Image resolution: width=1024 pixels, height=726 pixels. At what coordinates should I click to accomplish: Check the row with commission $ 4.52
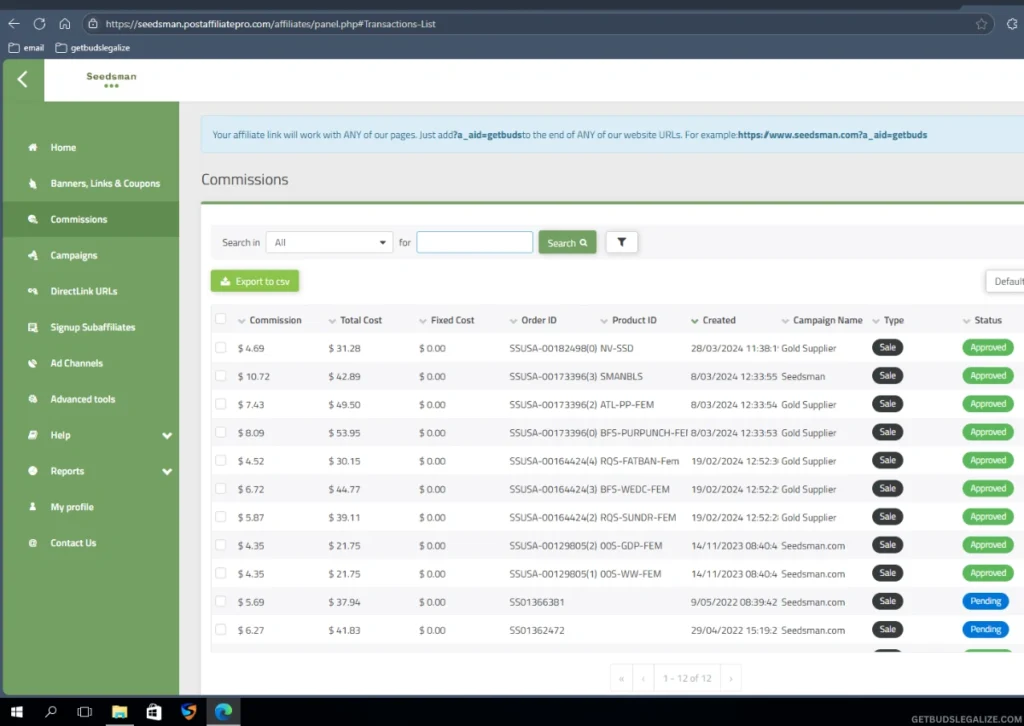pos(221,460)
